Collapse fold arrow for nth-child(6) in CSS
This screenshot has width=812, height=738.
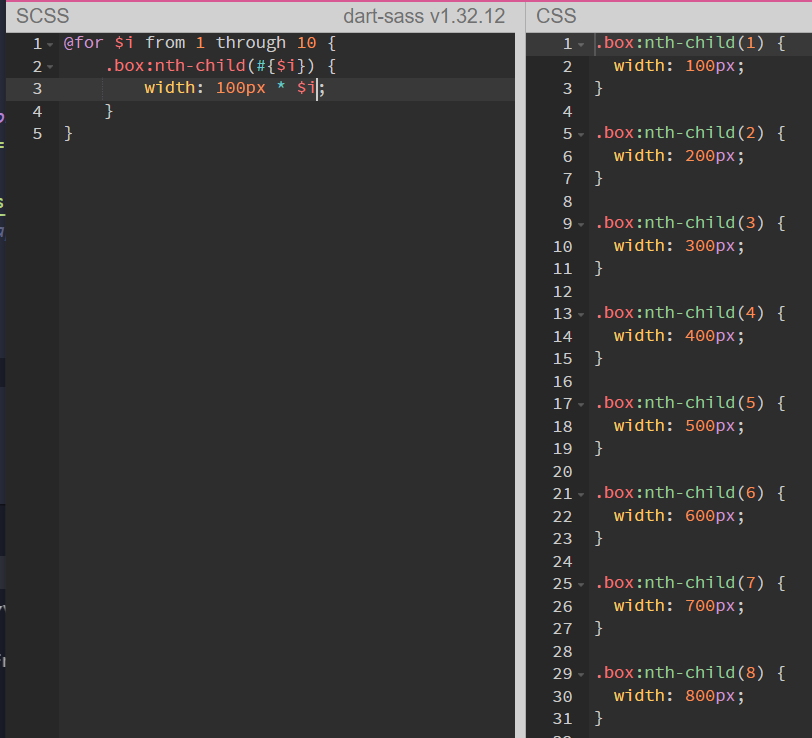(581, 495)
